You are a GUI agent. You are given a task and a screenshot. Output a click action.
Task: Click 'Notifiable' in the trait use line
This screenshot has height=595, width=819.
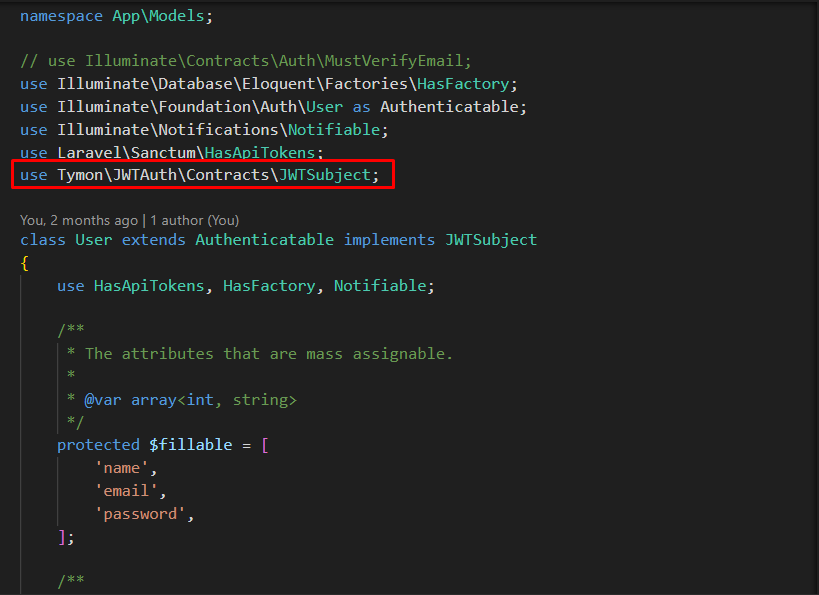coord(380,286)
